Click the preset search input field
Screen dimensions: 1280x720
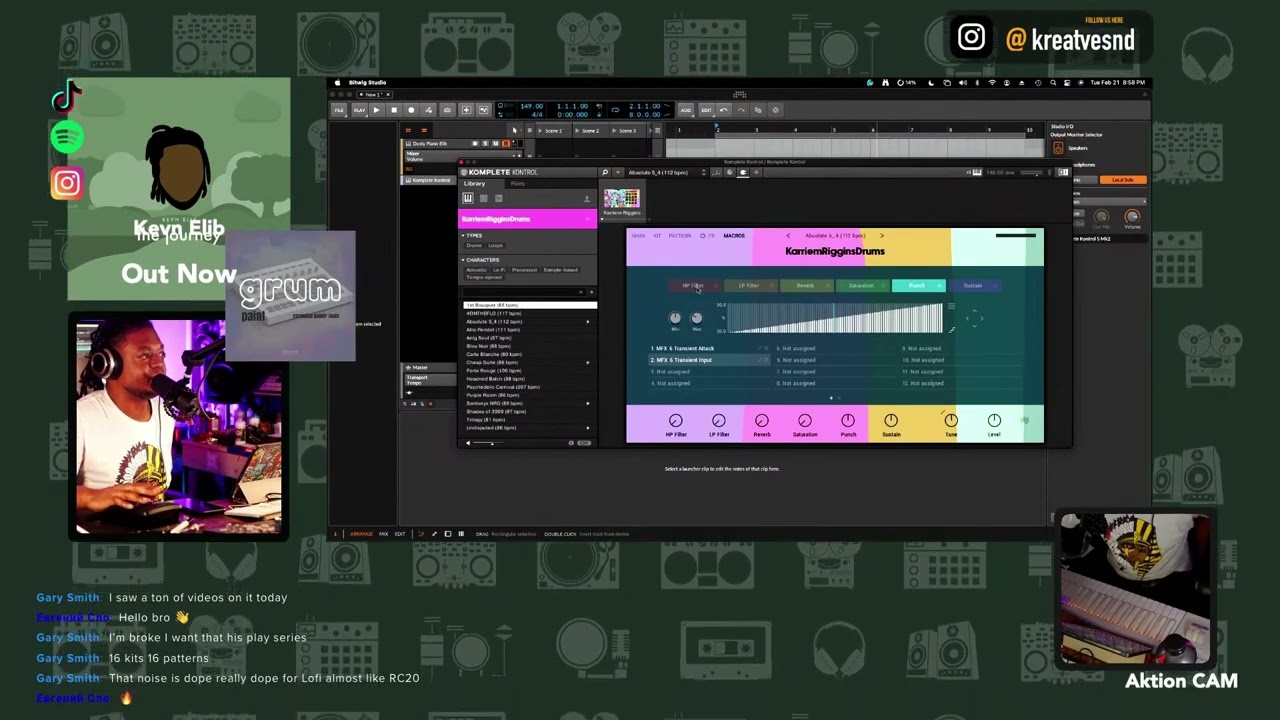click(523, 292)
